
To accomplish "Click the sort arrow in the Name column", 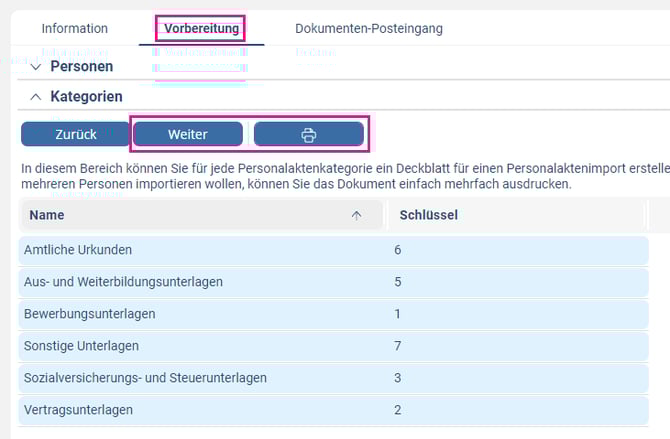I will coord(356,215).
